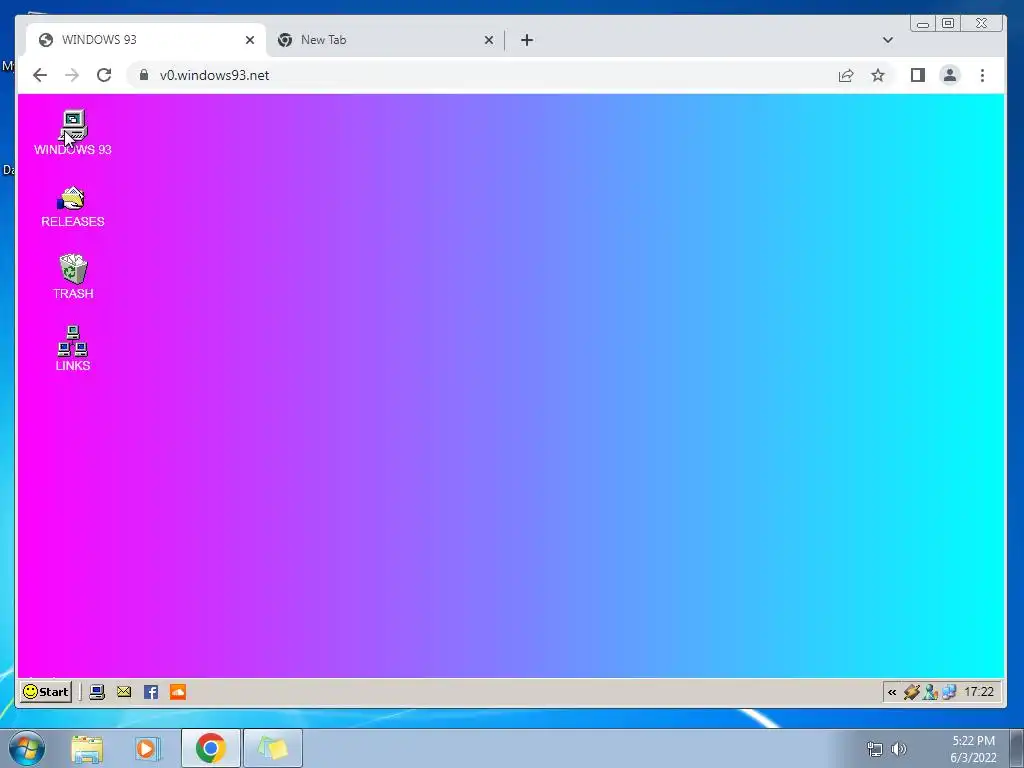The height and width of the screenshot is (768, 1024).
Task: Toggle the Chrome side panel
Action: (x=918, y=76)
